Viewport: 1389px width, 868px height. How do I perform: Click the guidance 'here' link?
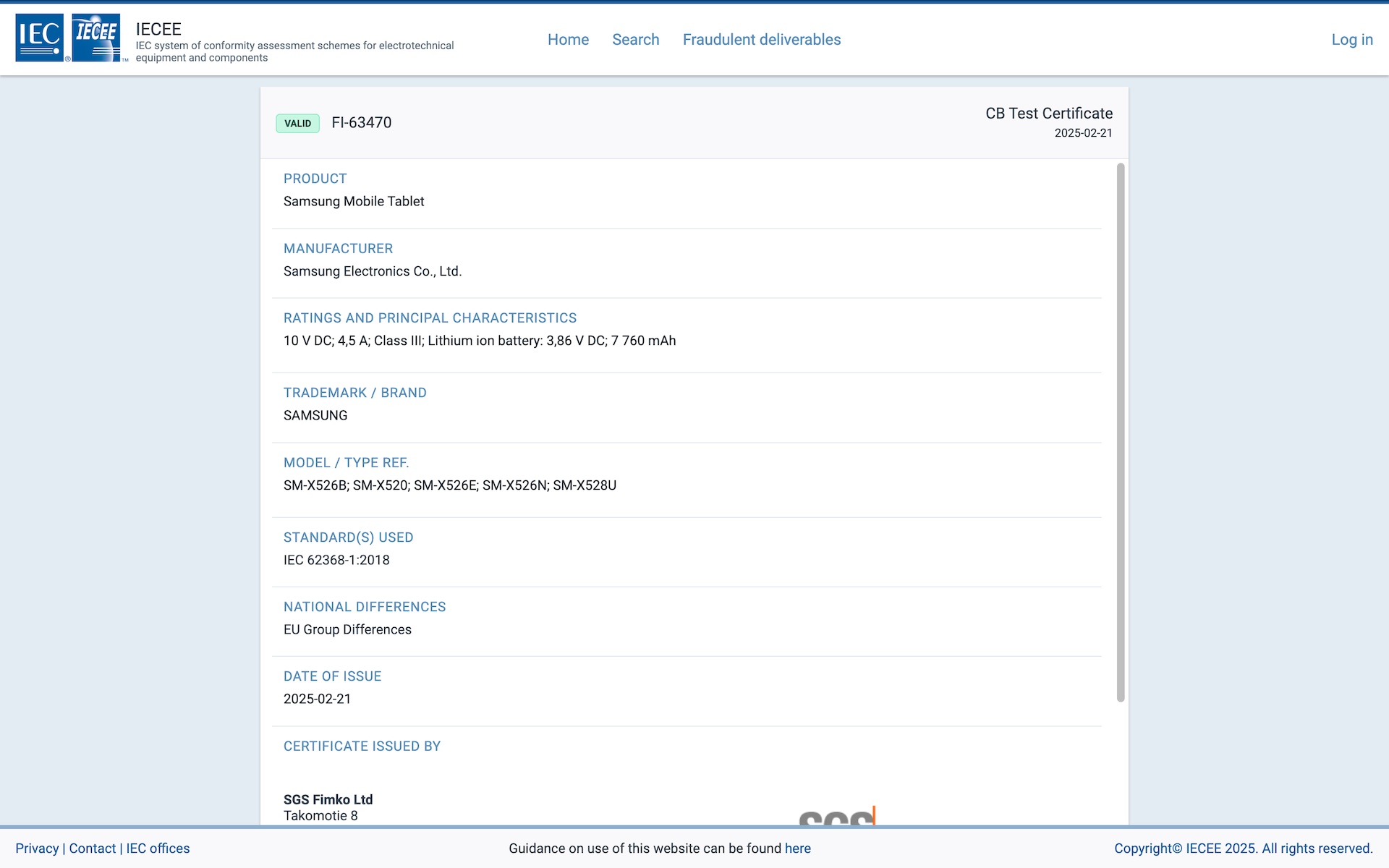tap(797, 848)
